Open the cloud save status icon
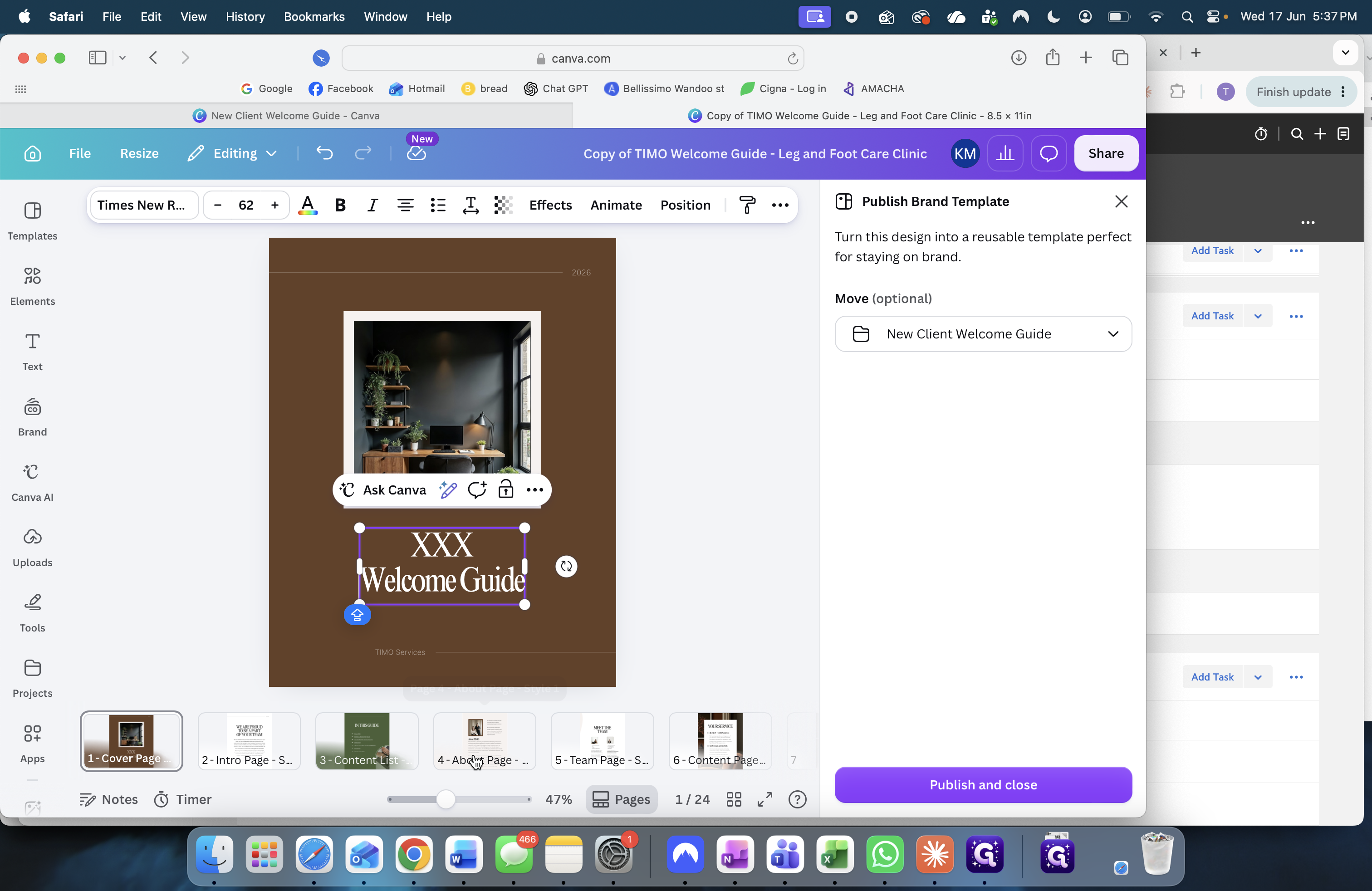Viewport: 1372px width, 891px height. click(x=416, y=153)
